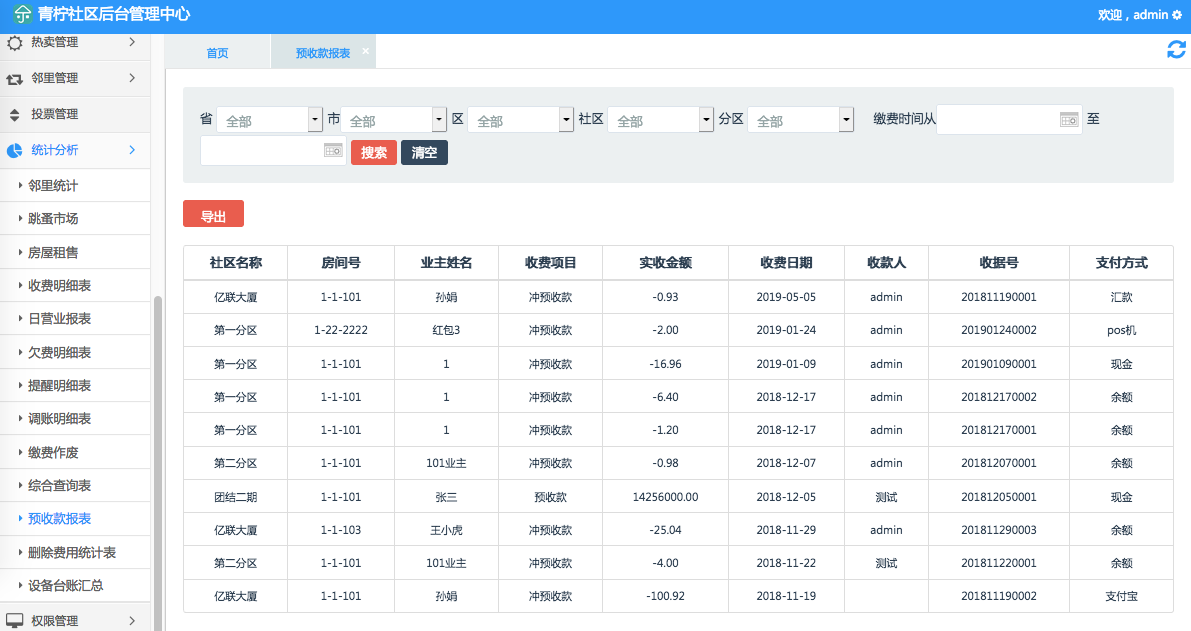Image resolution: width=1191 pixels, height=631 pixels.
Task: Click the 搜索 button
Action: coord(374,153)
